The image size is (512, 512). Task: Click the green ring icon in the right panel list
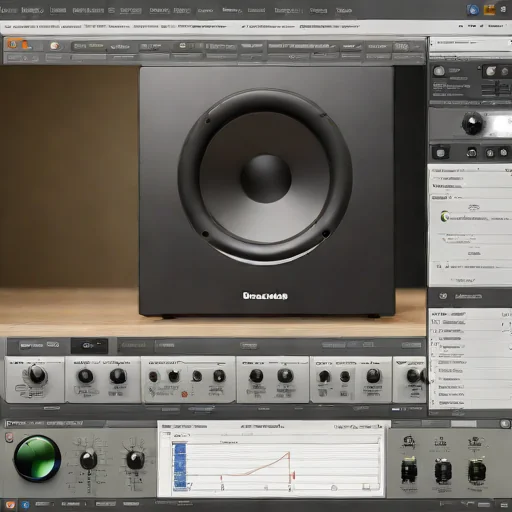pos(445,217)
